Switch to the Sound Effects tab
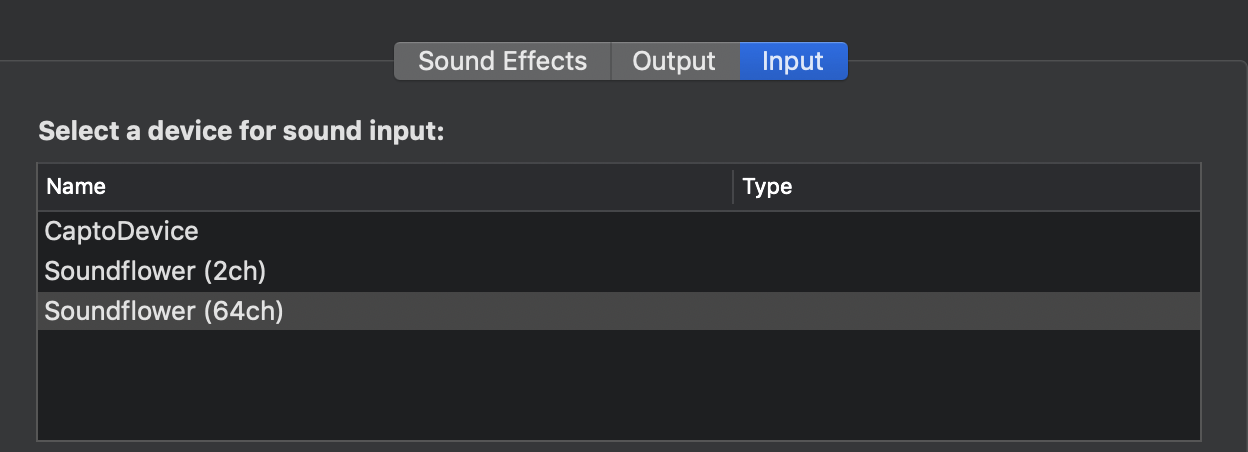This screenshot has height=452, width=1248. coord(502,61)
